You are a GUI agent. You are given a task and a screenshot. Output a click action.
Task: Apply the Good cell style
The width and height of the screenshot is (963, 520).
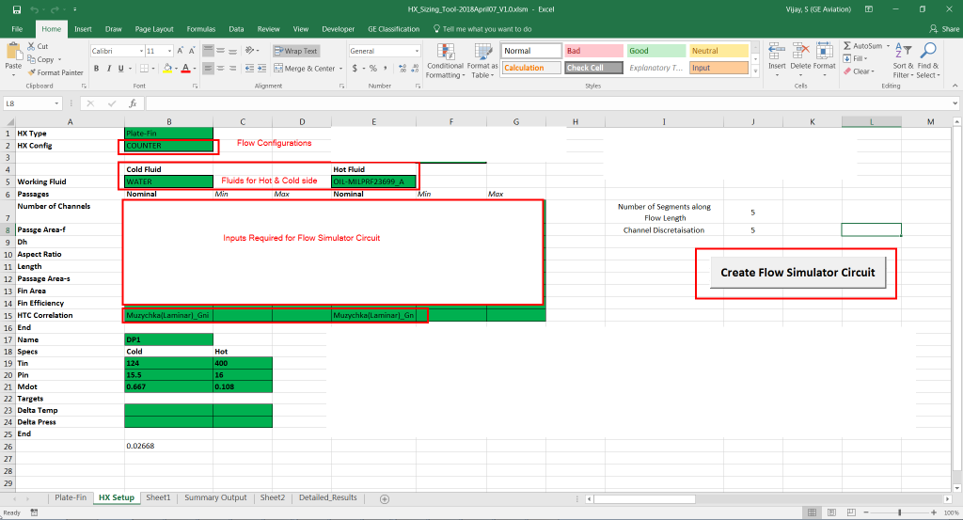pos(657,51)
